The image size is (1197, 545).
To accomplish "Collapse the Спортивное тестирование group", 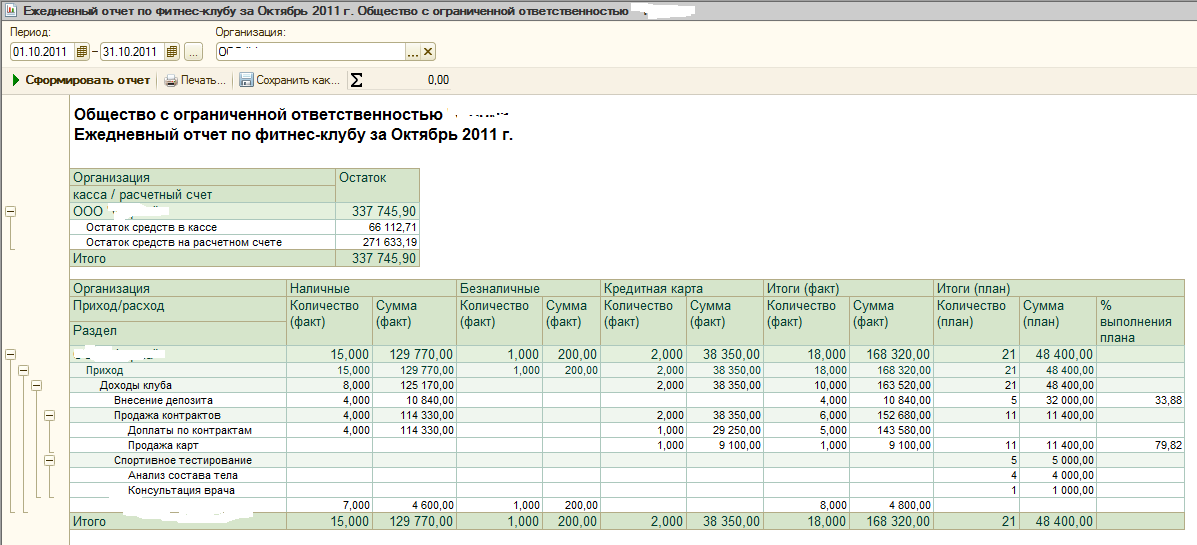I will click(49, 460).
